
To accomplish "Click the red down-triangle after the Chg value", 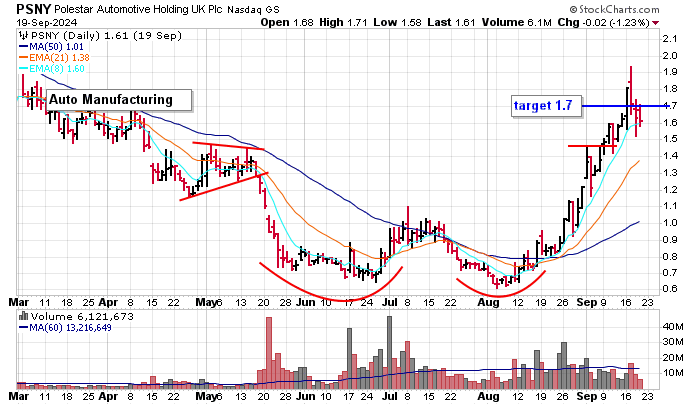I will point(655,23).
